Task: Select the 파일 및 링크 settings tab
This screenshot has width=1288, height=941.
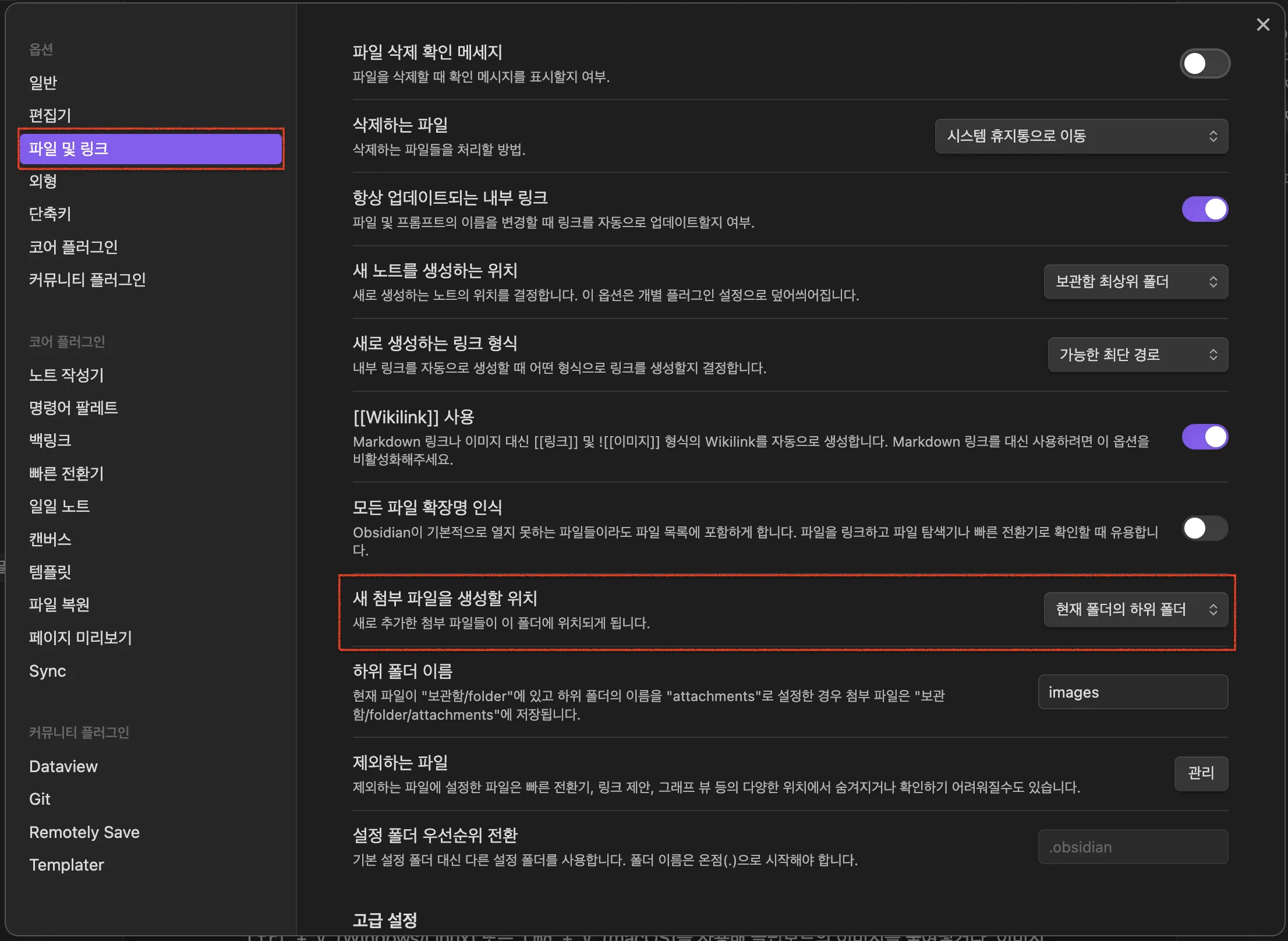Action: click(x=151, y=148)
